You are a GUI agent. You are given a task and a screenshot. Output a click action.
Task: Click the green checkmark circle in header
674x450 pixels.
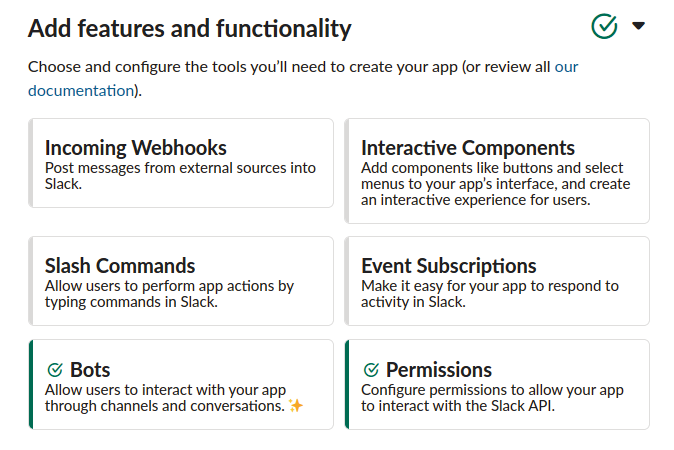point(604,26)
